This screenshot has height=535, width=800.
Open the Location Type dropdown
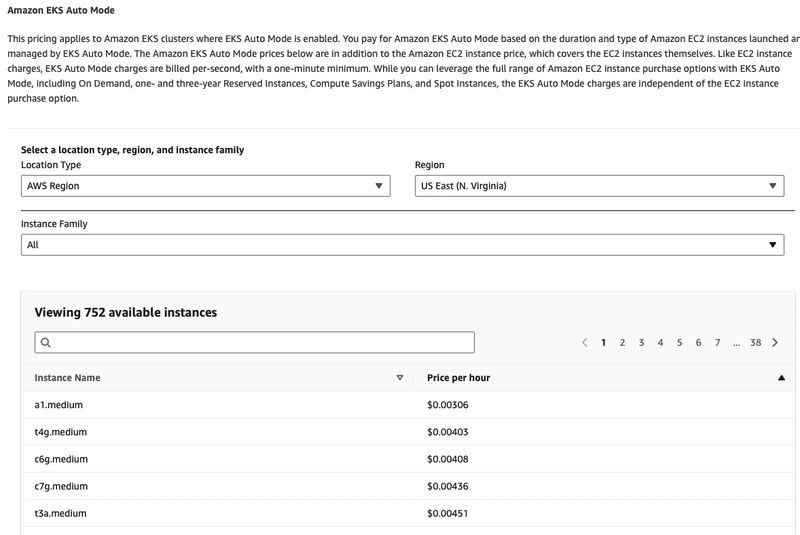205,186
